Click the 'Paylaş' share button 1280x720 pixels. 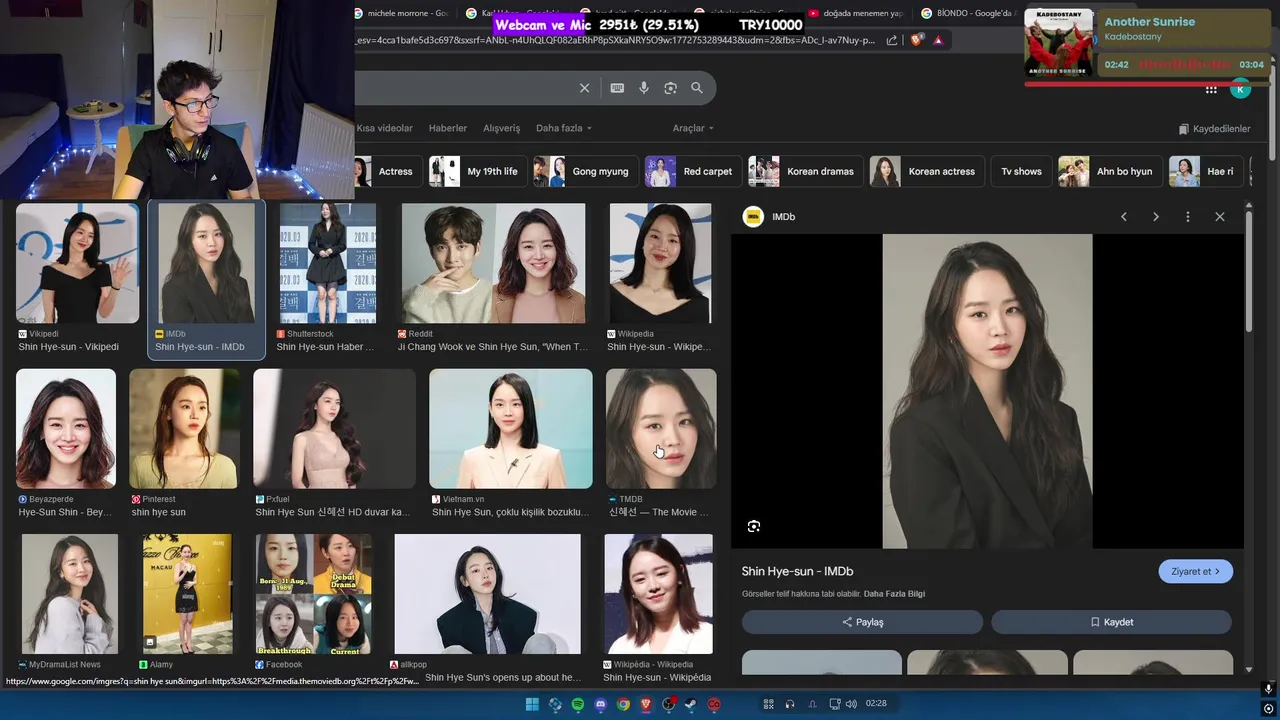pos(862,622)
